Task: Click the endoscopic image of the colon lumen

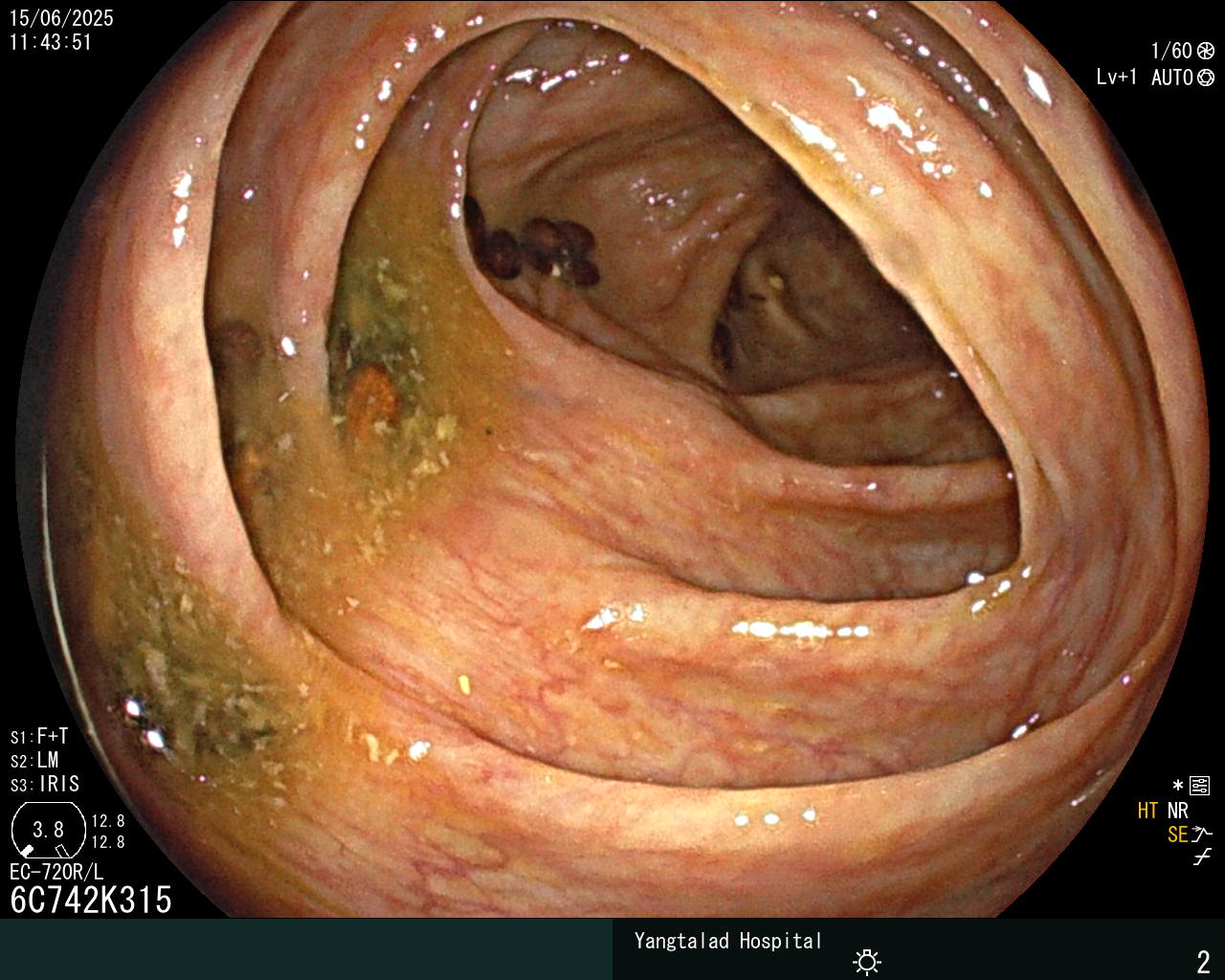Action: tap(612, 459)
